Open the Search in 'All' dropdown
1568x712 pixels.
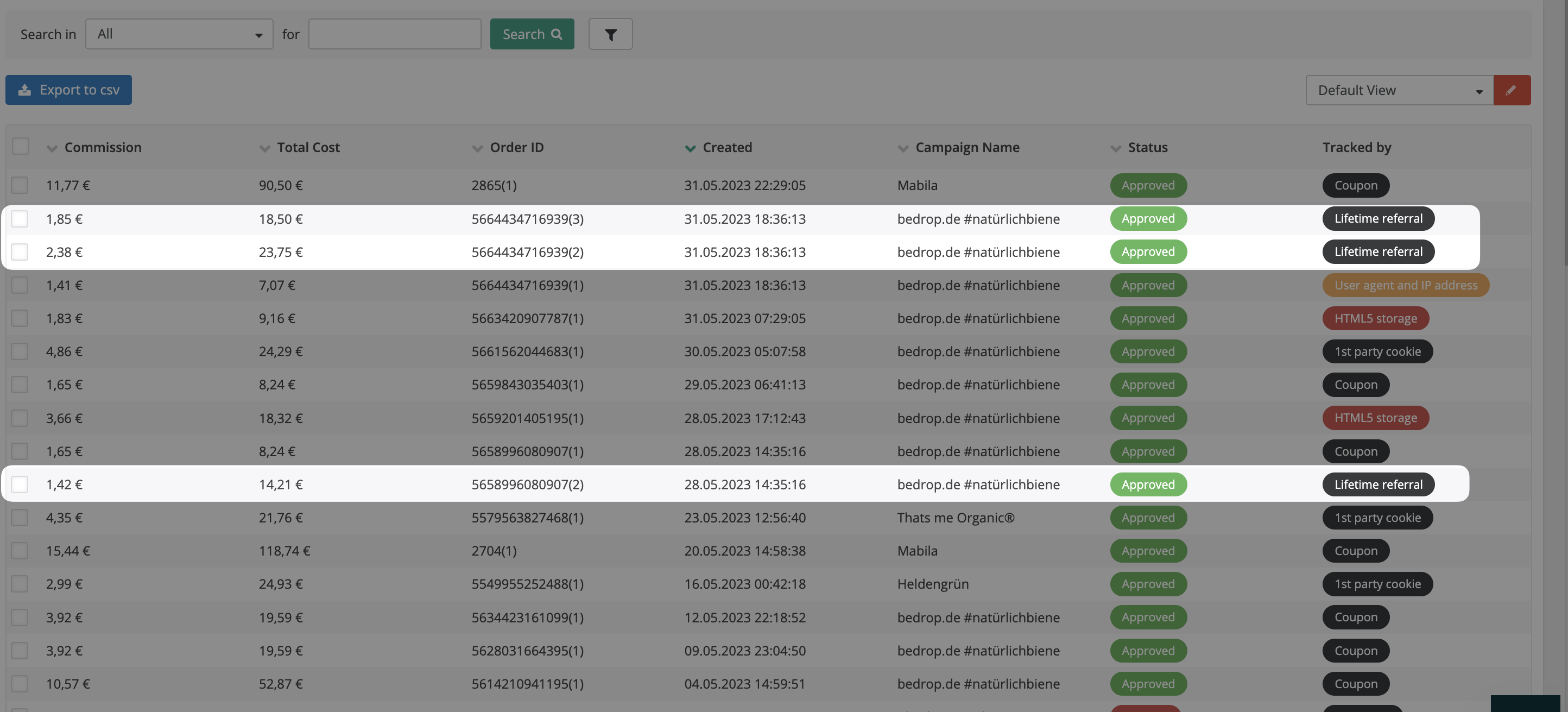pos(179,34)
